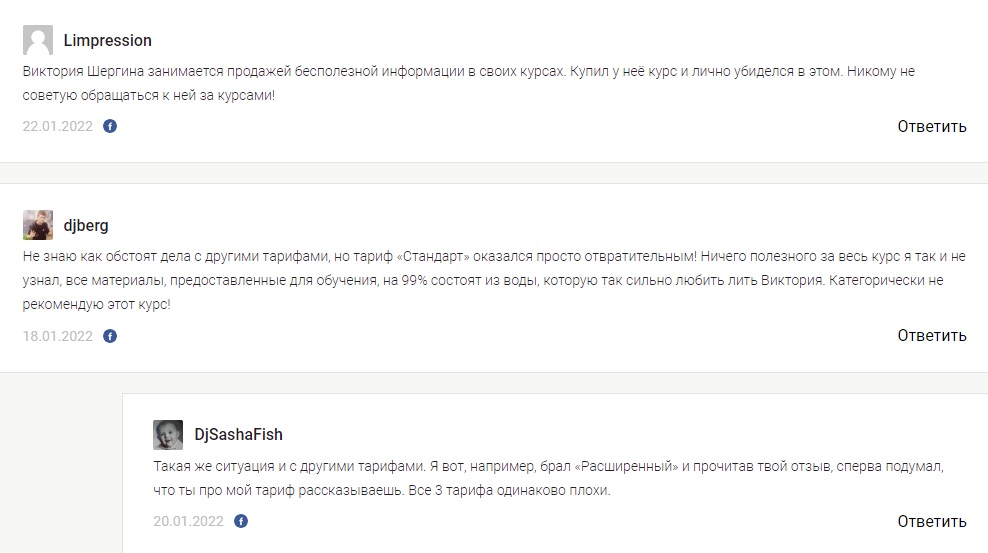Click Limpression's default avatar icon
The height and width of the screenshot is (553, 988).
38,41
